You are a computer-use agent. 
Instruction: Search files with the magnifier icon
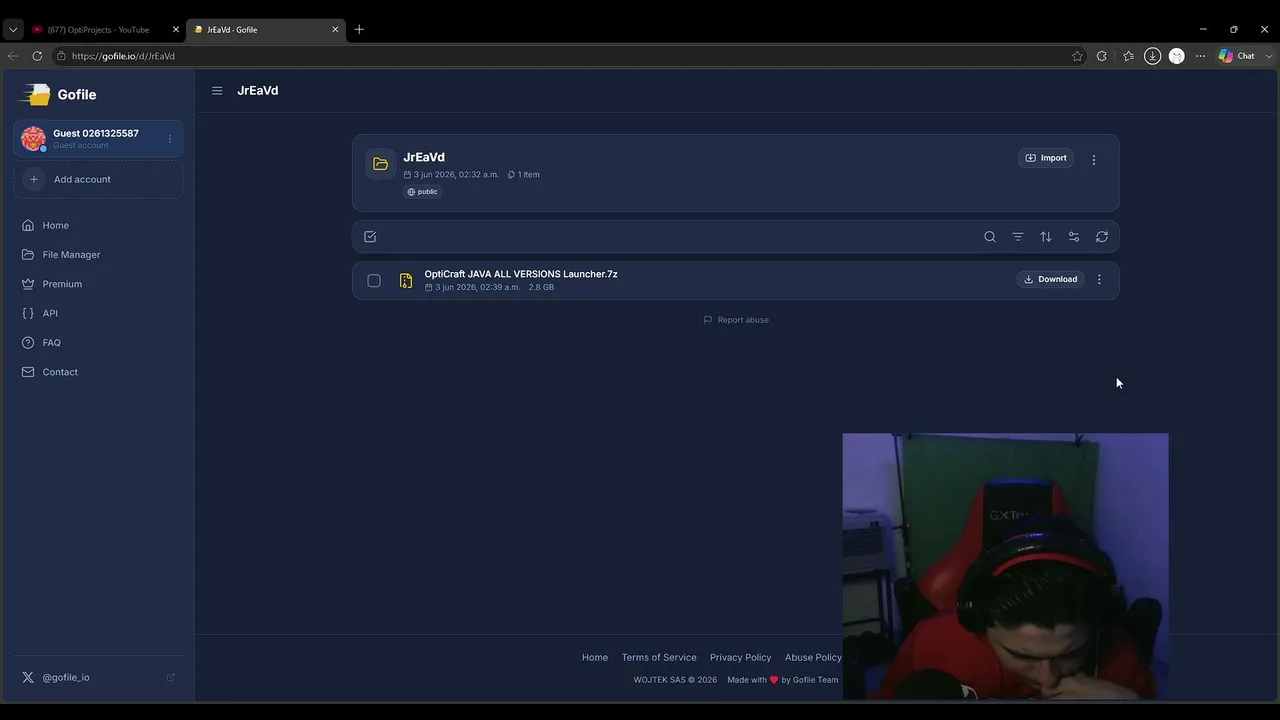(990, 237)
